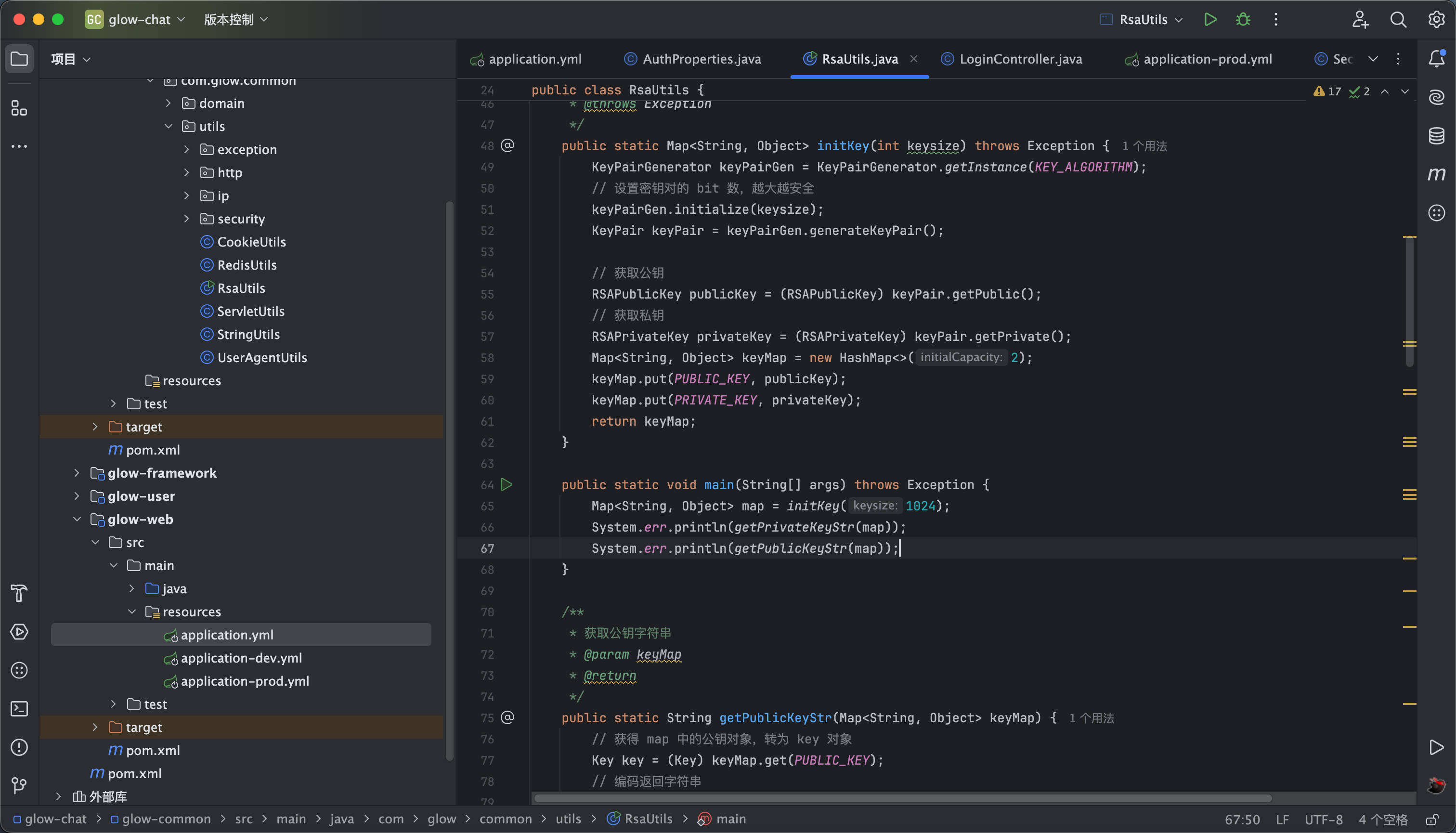Open the Notifications bell icon
This screenshot has width=1456, height=833.
(1436, 58)
